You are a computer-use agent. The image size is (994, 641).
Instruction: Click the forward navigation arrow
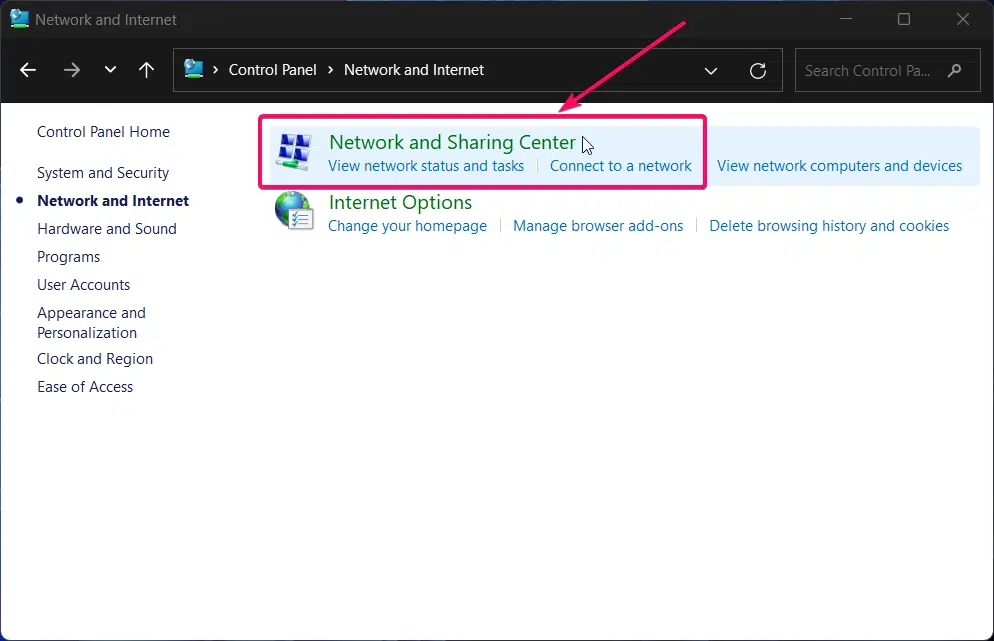pyautogui.click(x=72, y=70)
